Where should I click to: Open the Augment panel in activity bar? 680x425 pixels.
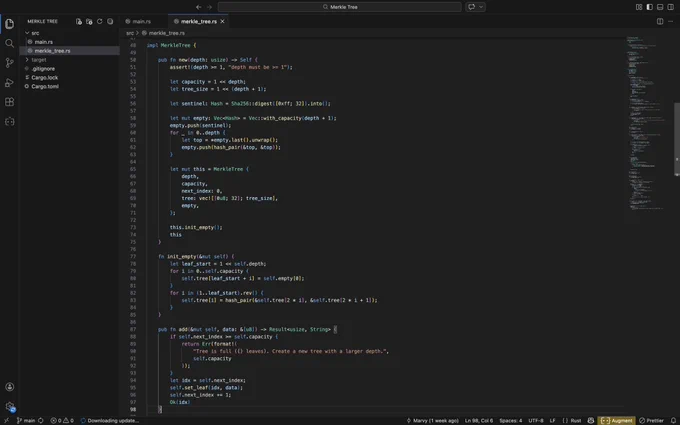point(10,122)
